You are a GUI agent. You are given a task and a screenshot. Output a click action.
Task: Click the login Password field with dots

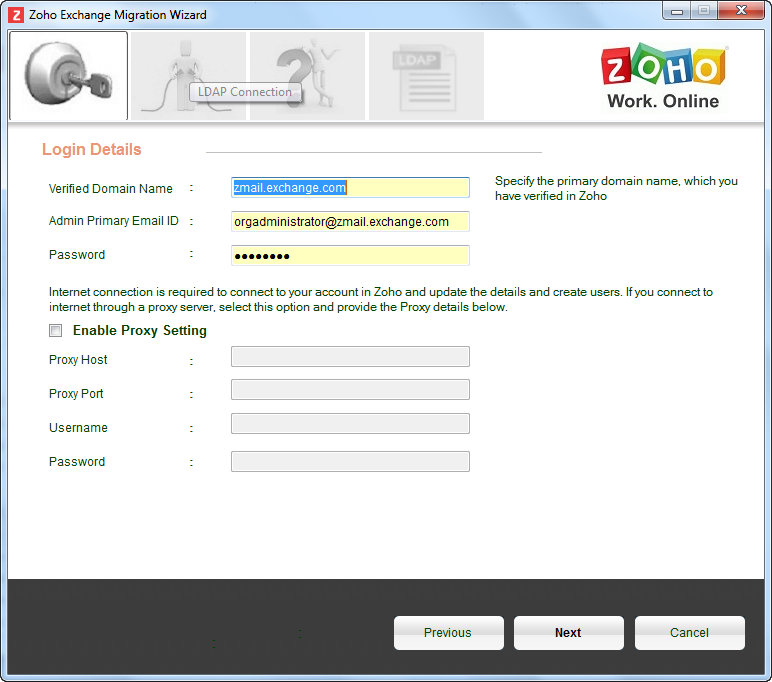click(350, 256)
